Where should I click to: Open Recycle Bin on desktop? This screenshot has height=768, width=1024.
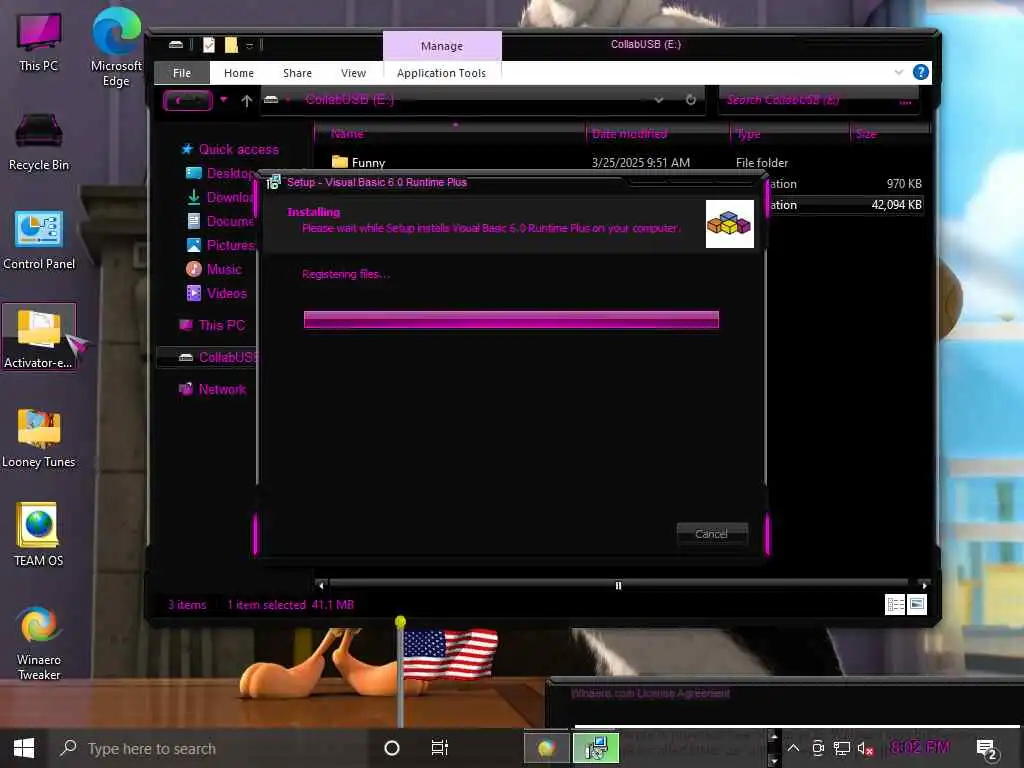[39, 142]
